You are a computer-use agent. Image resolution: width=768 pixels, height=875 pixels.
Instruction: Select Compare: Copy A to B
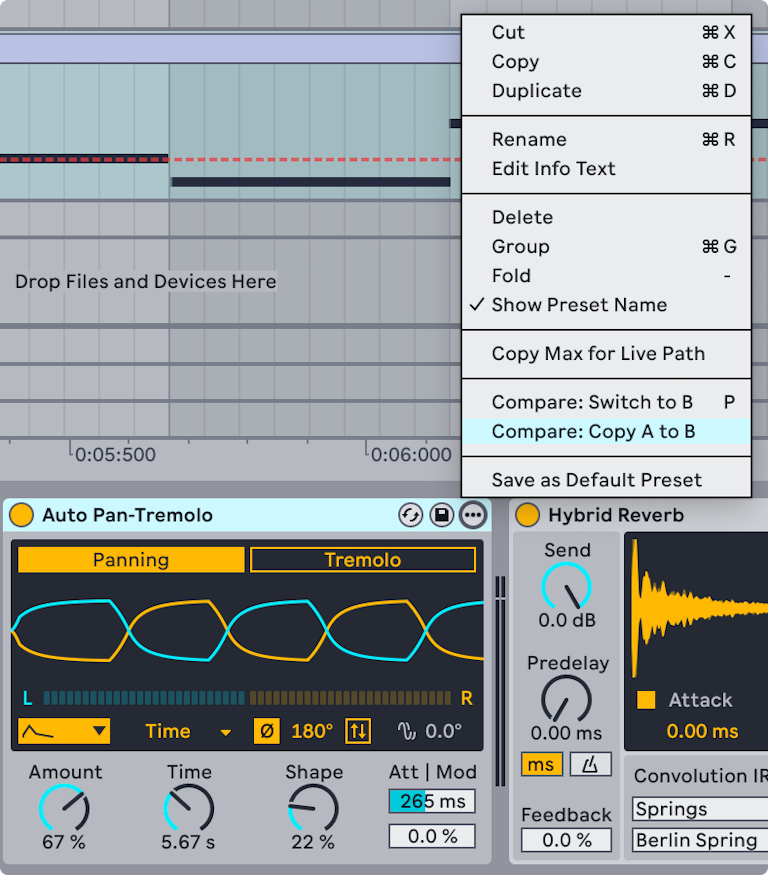[x=606, y=431]
